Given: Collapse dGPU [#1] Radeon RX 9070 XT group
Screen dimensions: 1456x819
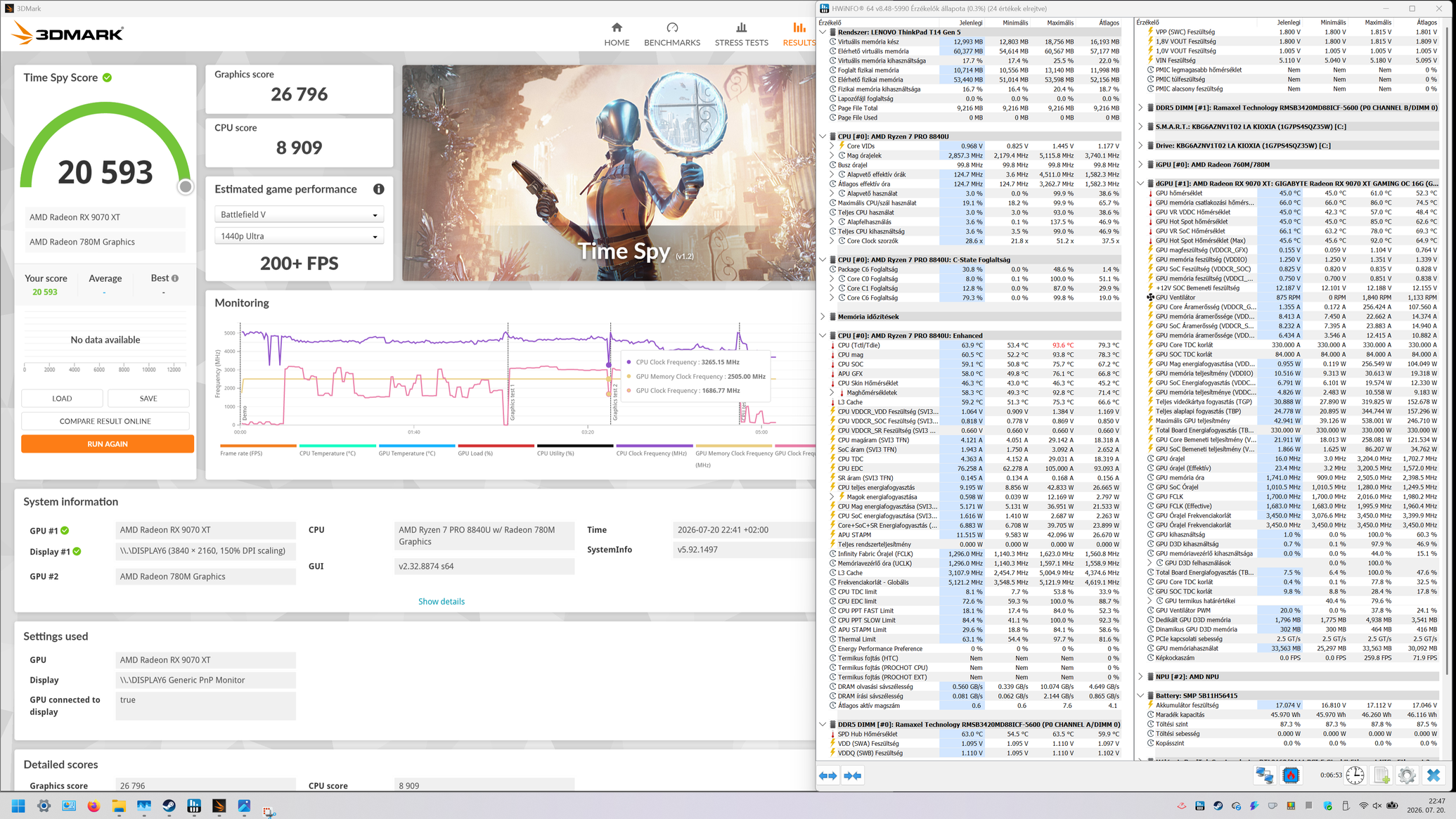Looking at the screenshot, I should pos(1140,183).
